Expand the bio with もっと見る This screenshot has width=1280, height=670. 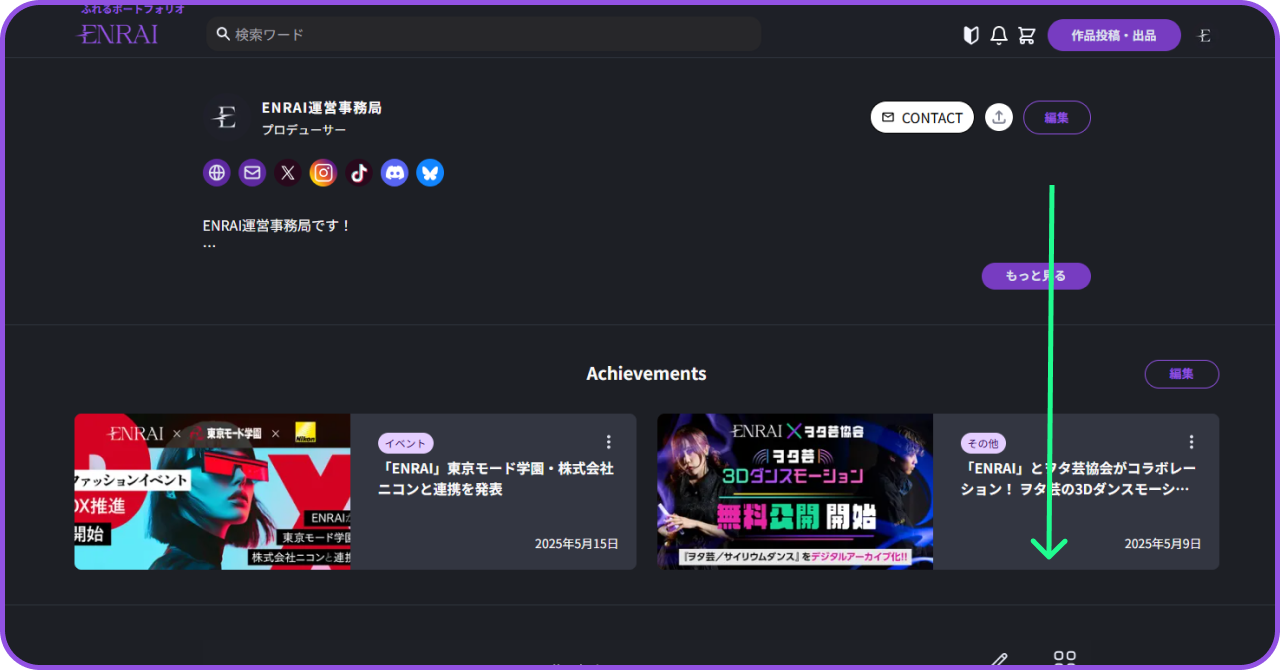point(1036,276)
